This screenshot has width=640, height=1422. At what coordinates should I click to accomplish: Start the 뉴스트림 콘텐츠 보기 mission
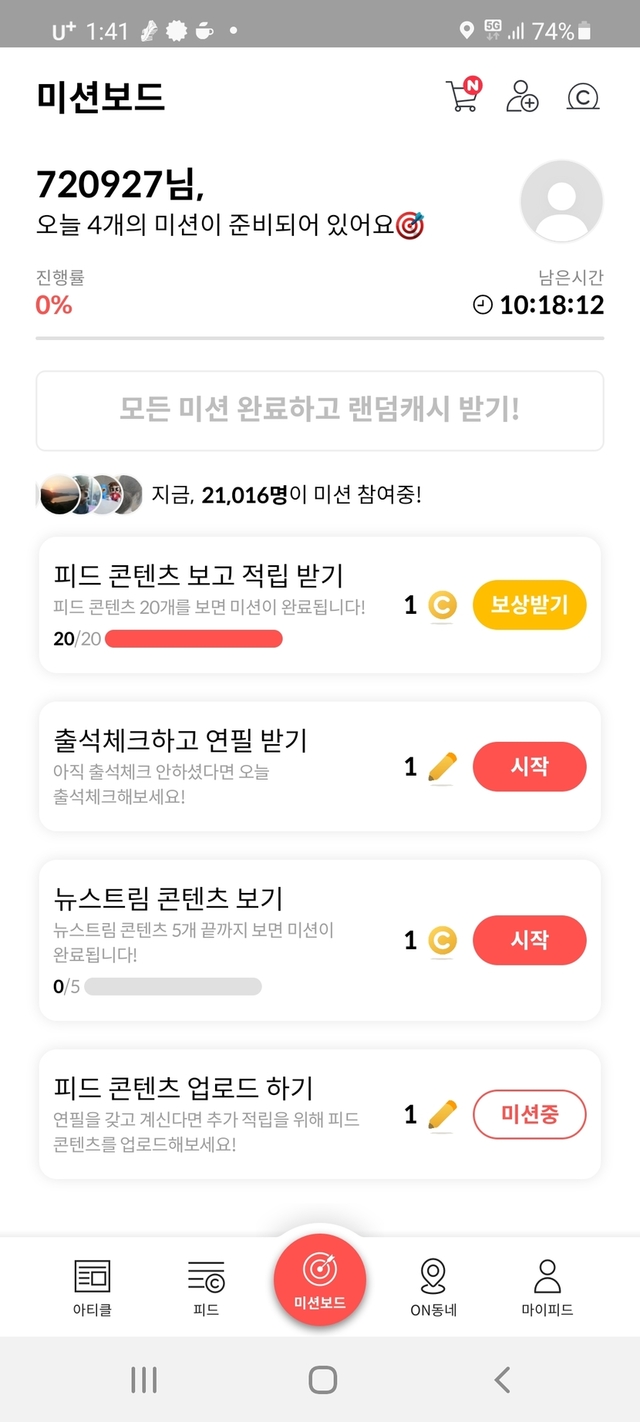pos(529,940)
